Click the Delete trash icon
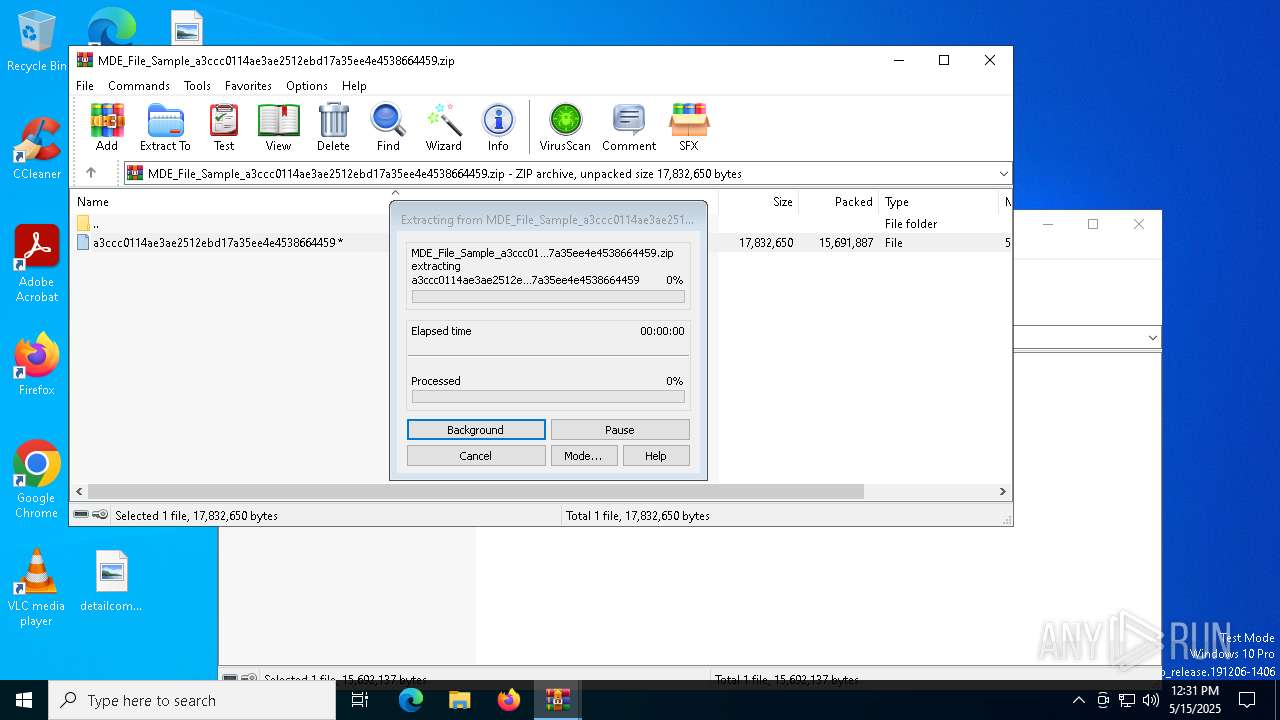 [x=333, y=127]
